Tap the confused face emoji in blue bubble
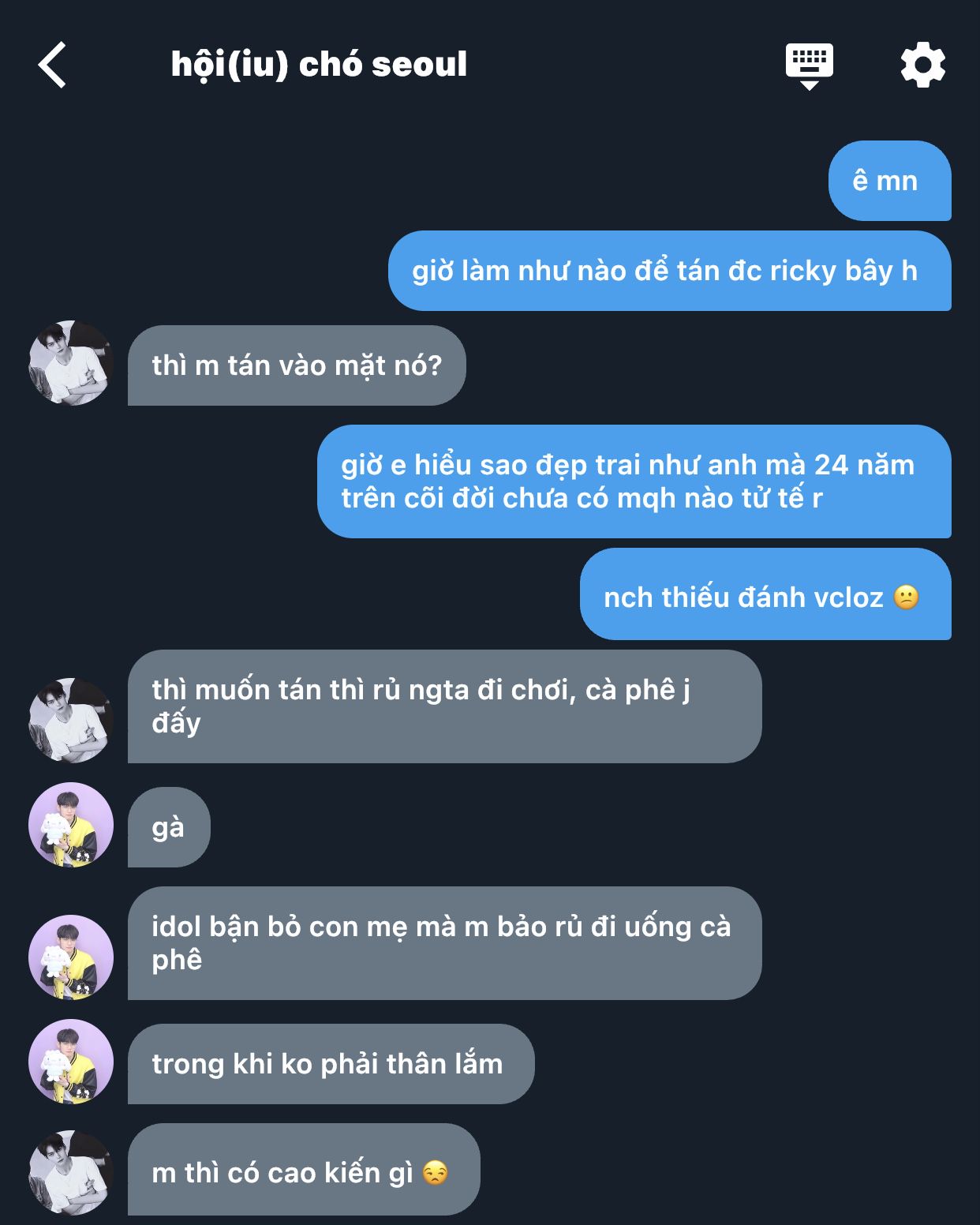The height and width of the screenshot is (1225, 980). [x=907, y=598]
